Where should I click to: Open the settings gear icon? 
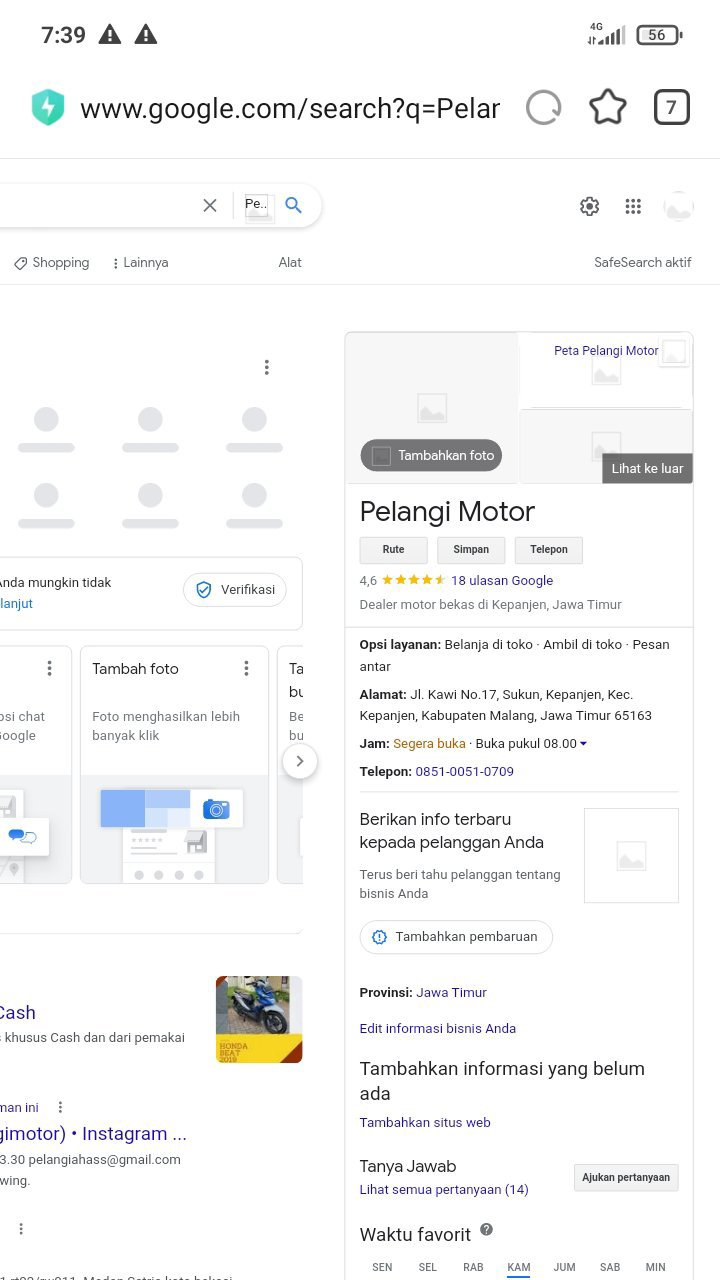coord(590,206)
